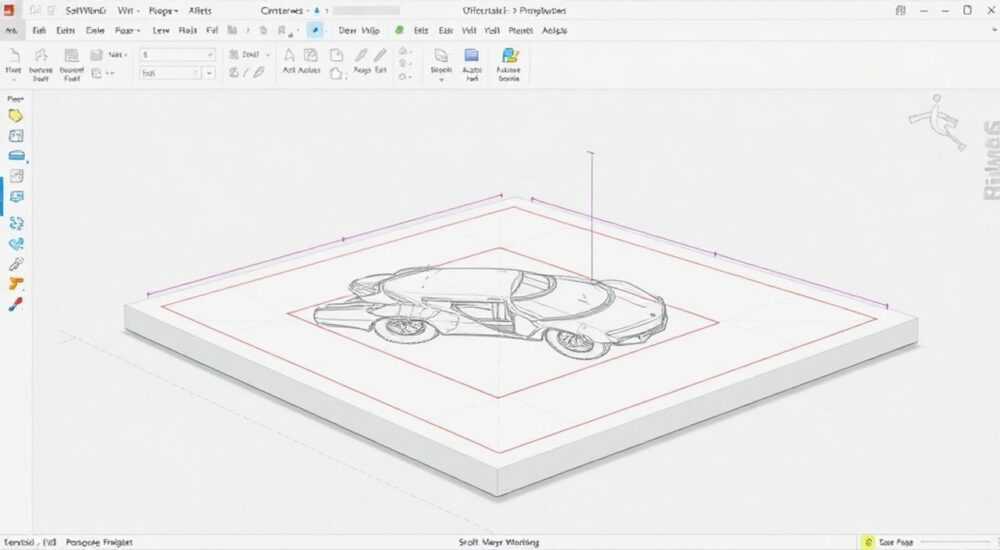1000x550 pixels.
Task: Toggle the green circle indicator in menu row
Action: (x=399, y=30)
